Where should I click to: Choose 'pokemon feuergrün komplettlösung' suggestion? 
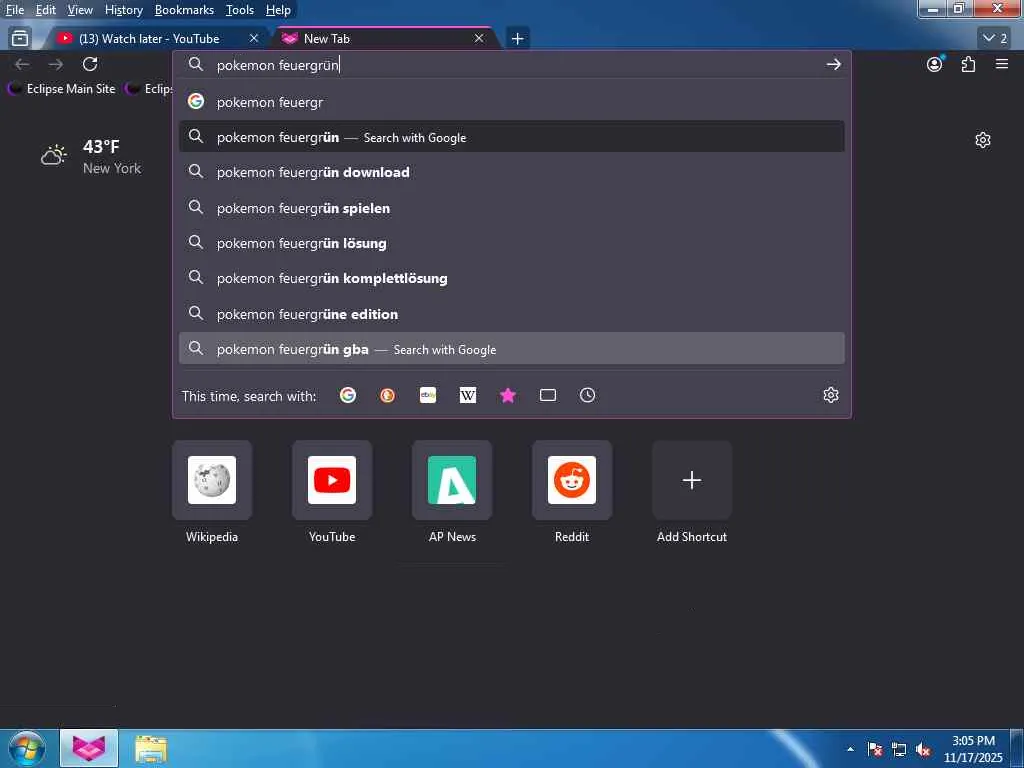pos(511,278)
